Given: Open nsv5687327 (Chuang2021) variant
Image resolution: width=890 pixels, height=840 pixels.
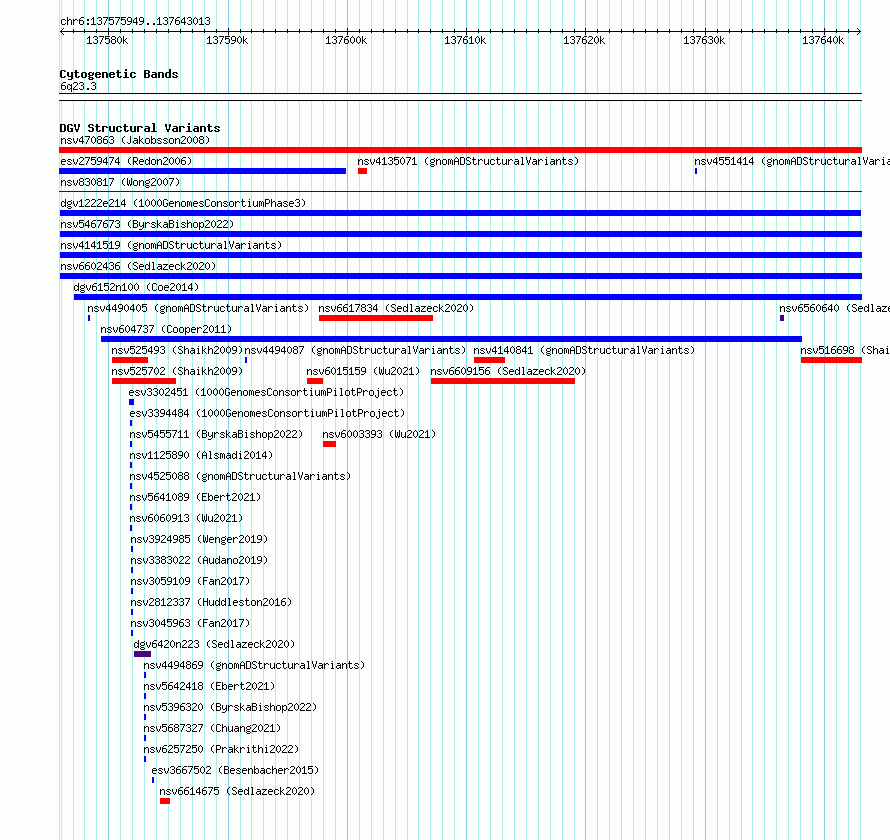Looking at the screenshot, I should pyautogui.click(x=212, y=728).
